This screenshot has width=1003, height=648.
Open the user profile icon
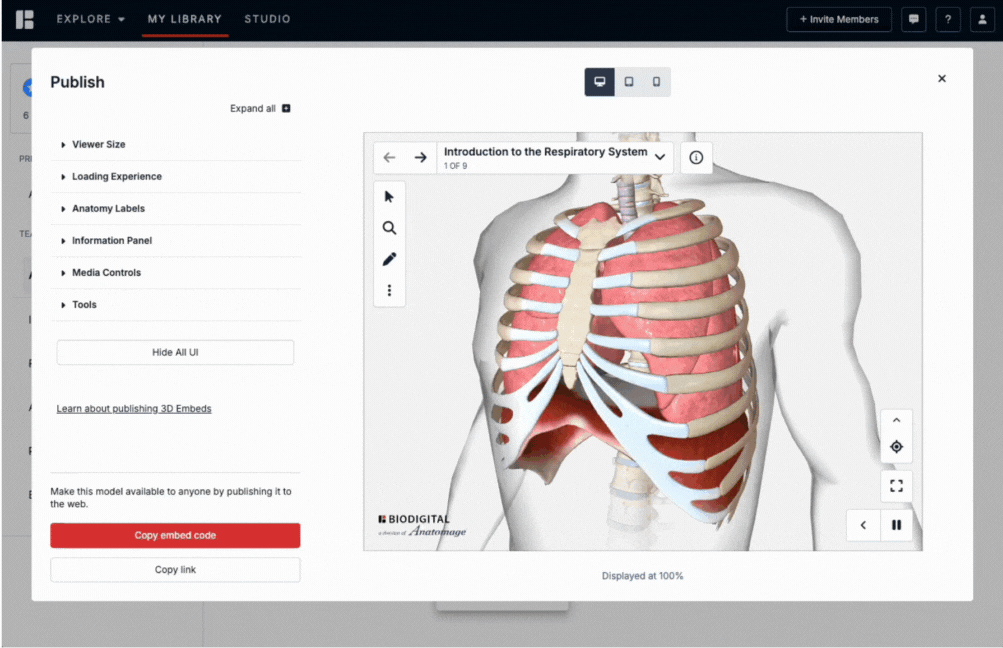tap(983, 19)
